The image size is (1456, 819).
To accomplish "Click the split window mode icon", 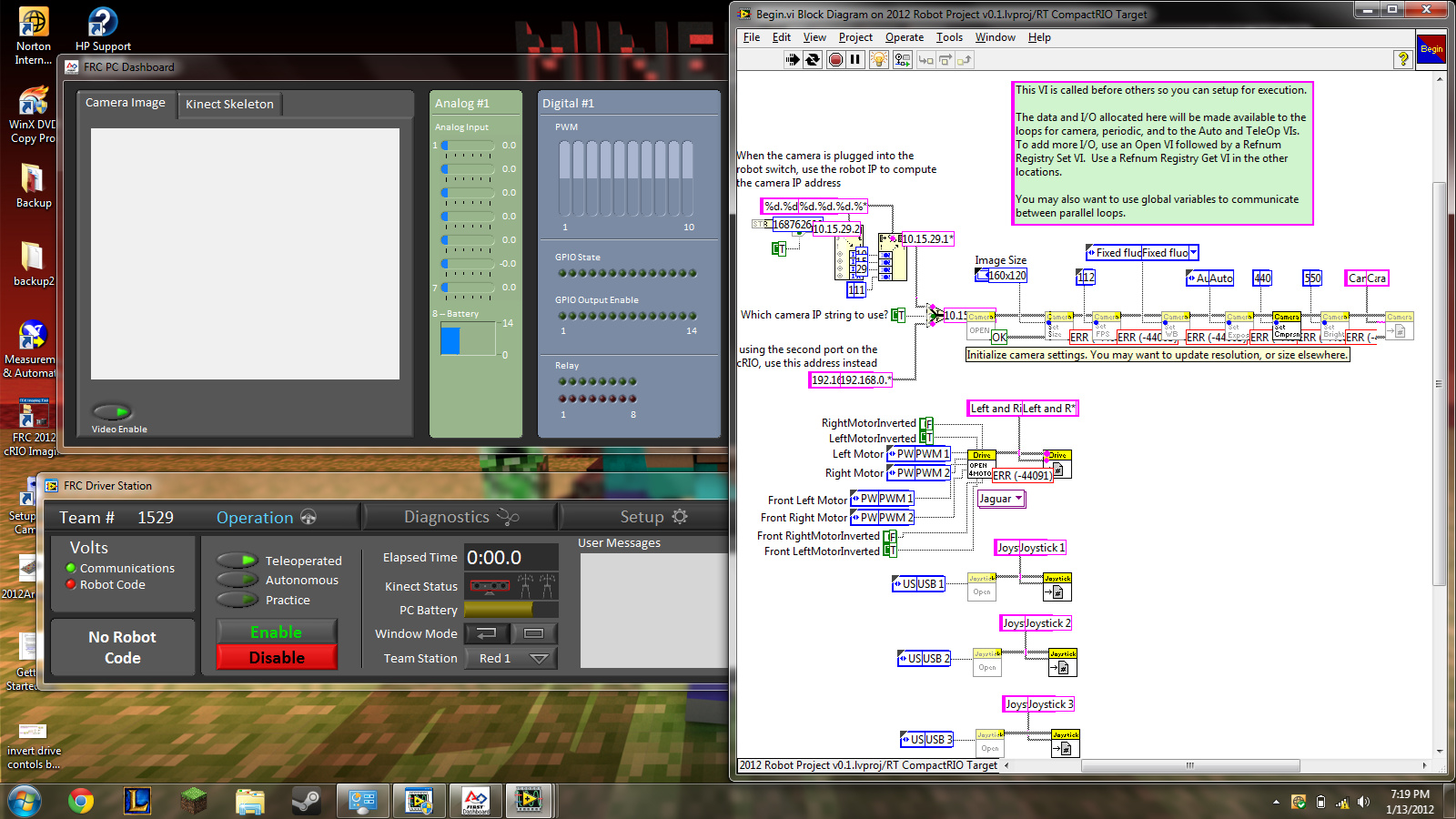I will coord(487,633).
